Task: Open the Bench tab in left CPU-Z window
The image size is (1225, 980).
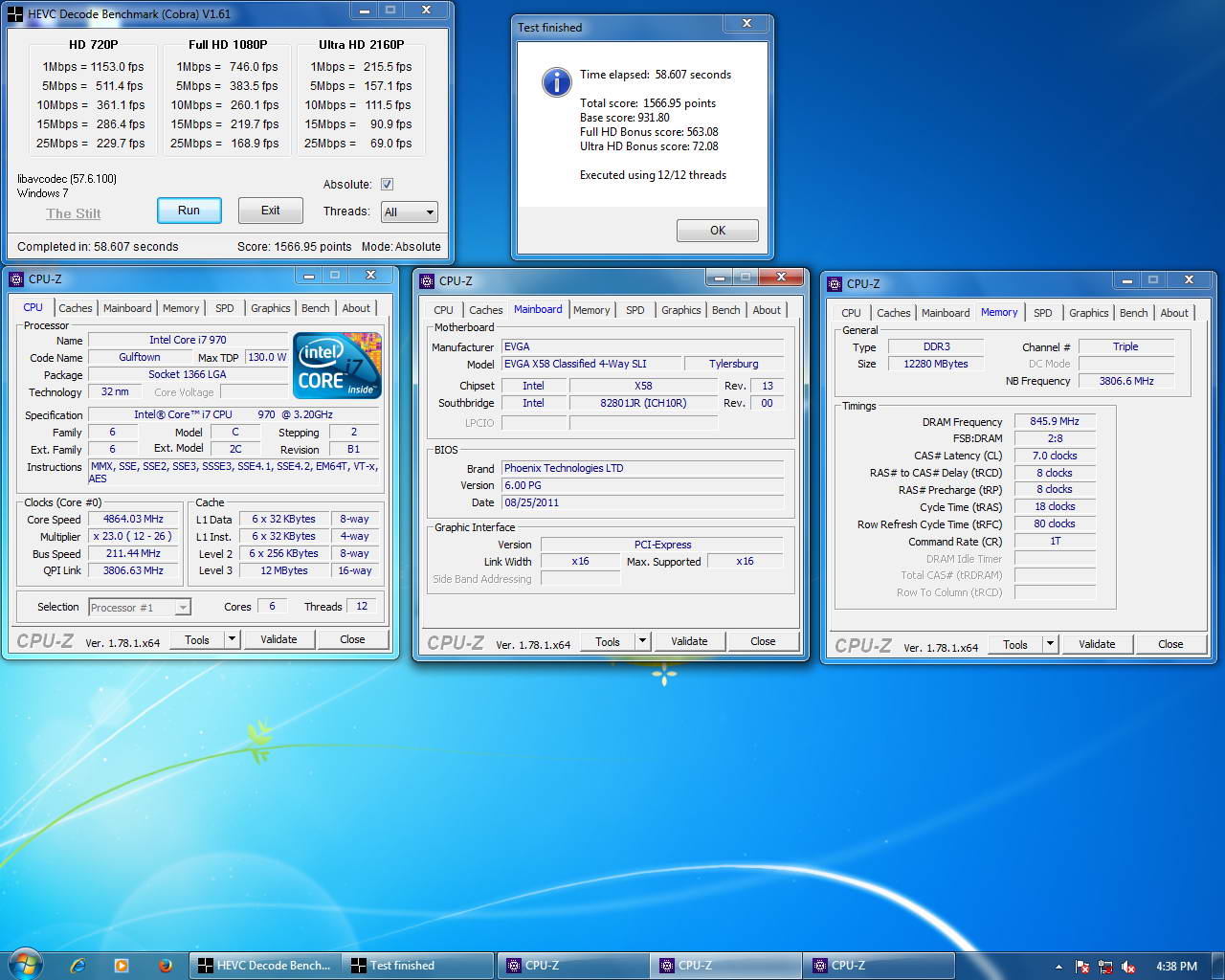Action: [315, 308]
